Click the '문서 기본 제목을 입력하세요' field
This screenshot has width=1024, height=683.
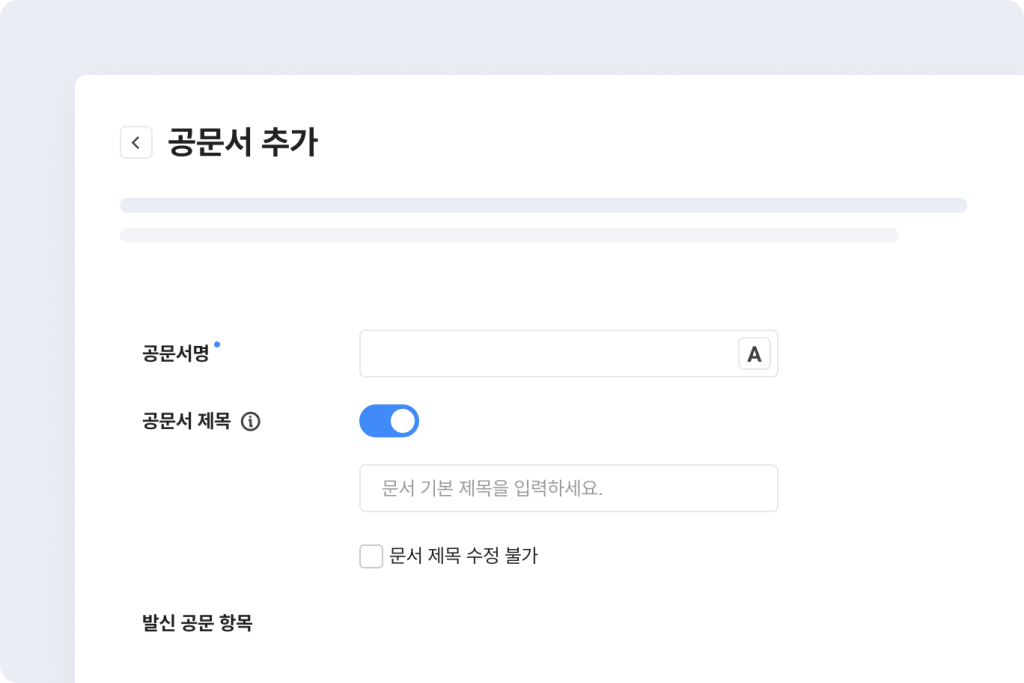coord(568,488)
